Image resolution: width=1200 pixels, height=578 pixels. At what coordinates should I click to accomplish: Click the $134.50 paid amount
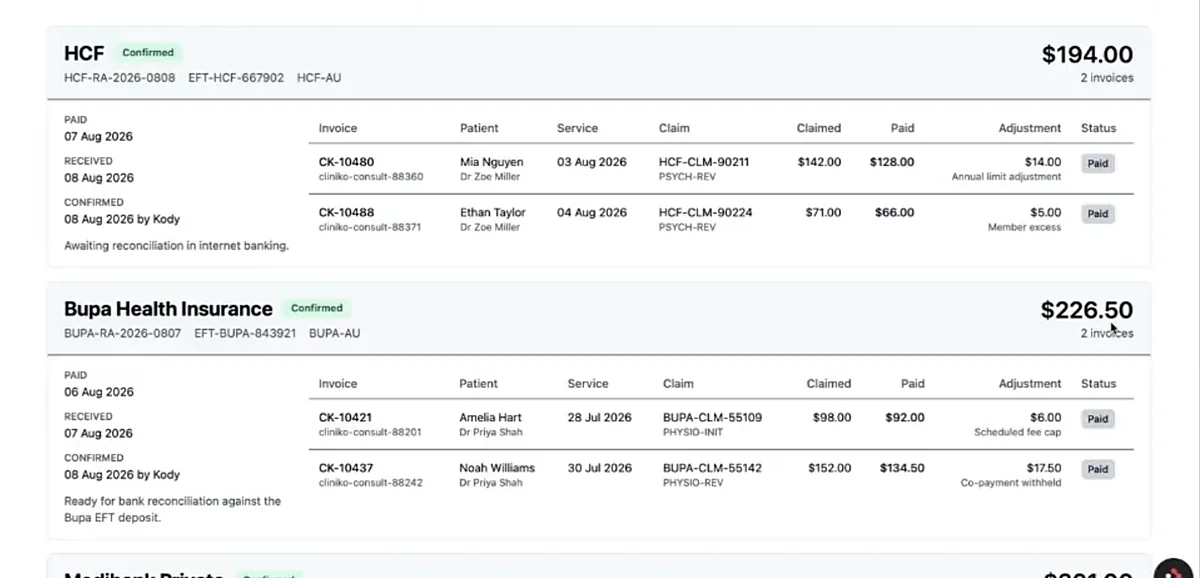pos(902,467)
